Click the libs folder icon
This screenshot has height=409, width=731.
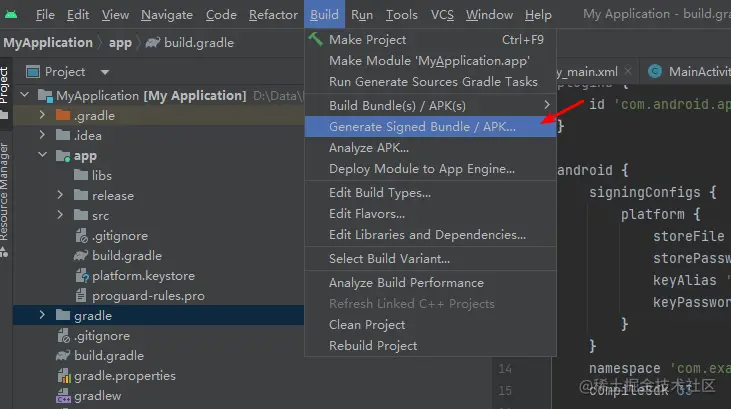pos(82,176)
